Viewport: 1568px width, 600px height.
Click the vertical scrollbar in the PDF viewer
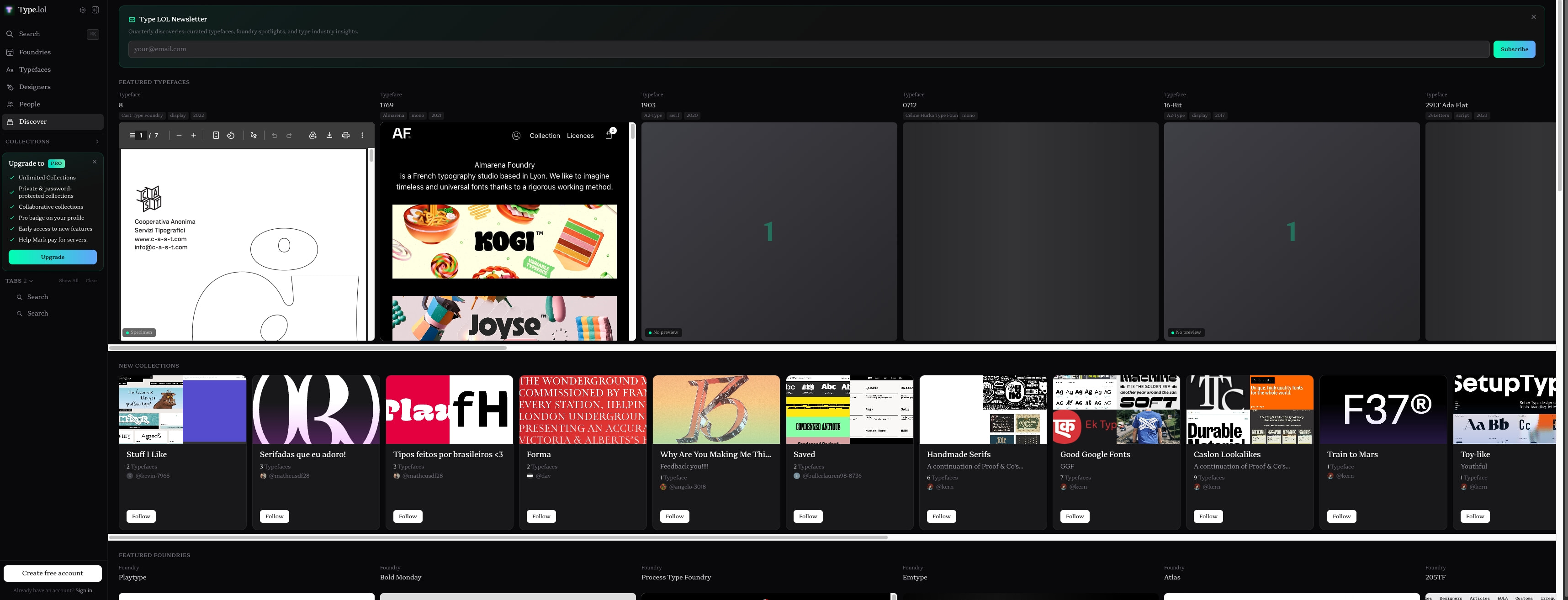click(371, 156)
